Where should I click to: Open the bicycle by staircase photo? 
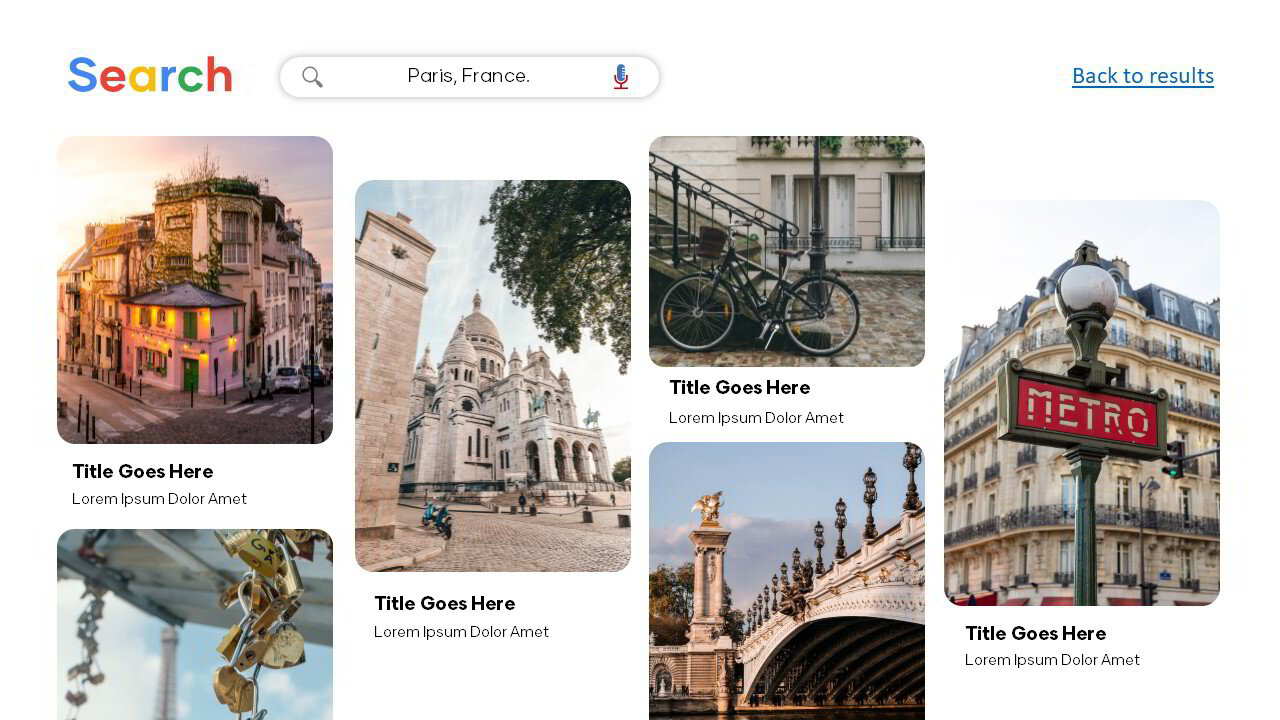tap(787, 251)
